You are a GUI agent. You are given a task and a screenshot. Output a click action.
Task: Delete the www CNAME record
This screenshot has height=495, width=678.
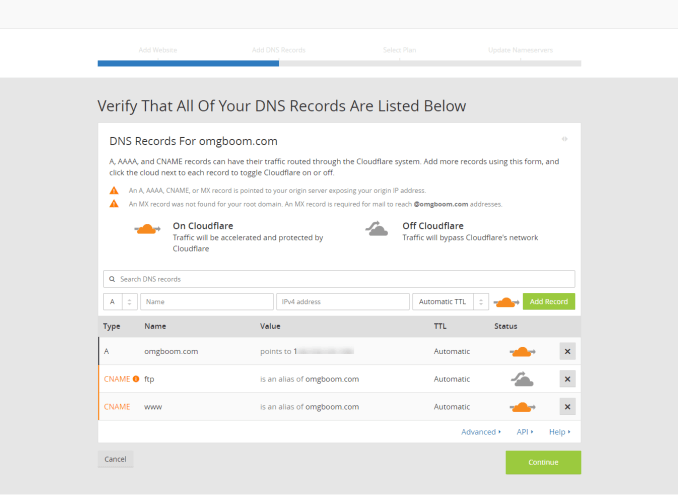tap(567, 407)
